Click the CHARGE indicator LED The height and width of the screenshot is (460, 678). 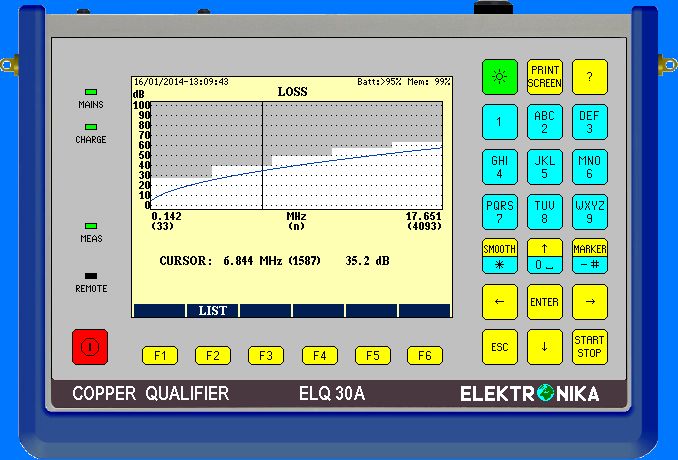[91, 127]
